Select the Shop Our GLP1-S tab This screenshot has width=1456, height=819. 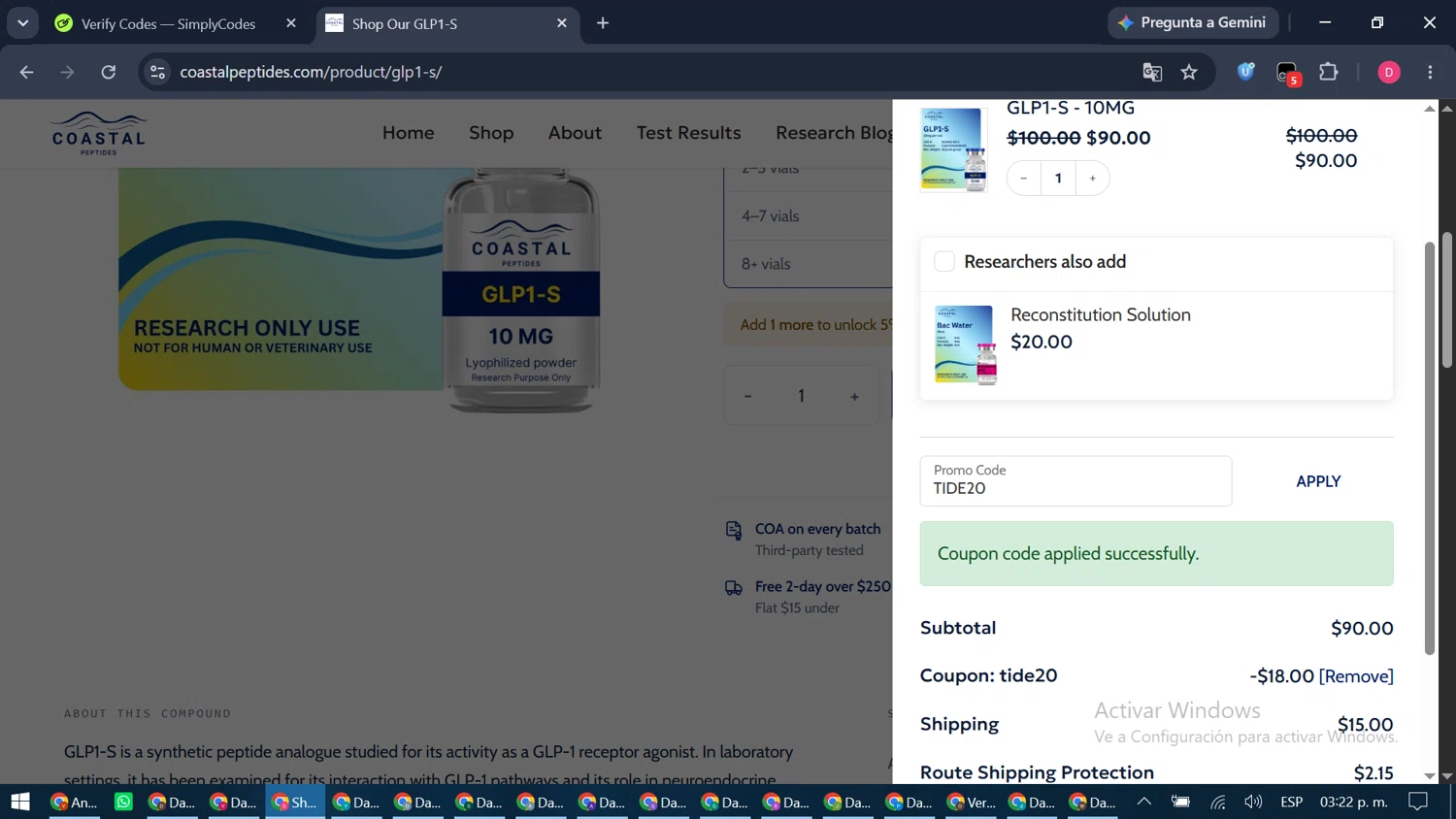pyautogui.click(x=447, y=23)
